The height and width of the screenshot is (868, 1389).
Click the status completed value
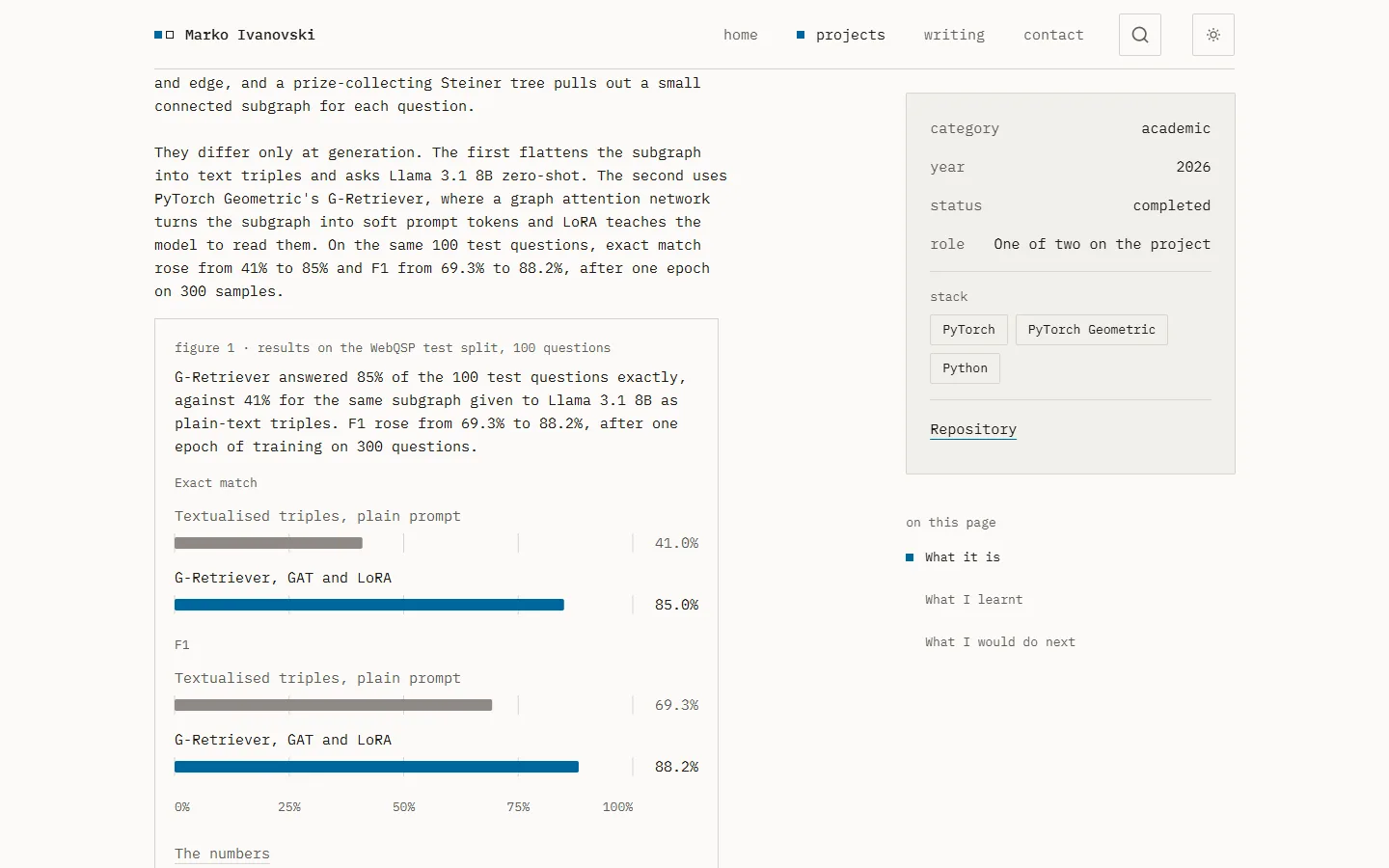[x=1172, y=205]
